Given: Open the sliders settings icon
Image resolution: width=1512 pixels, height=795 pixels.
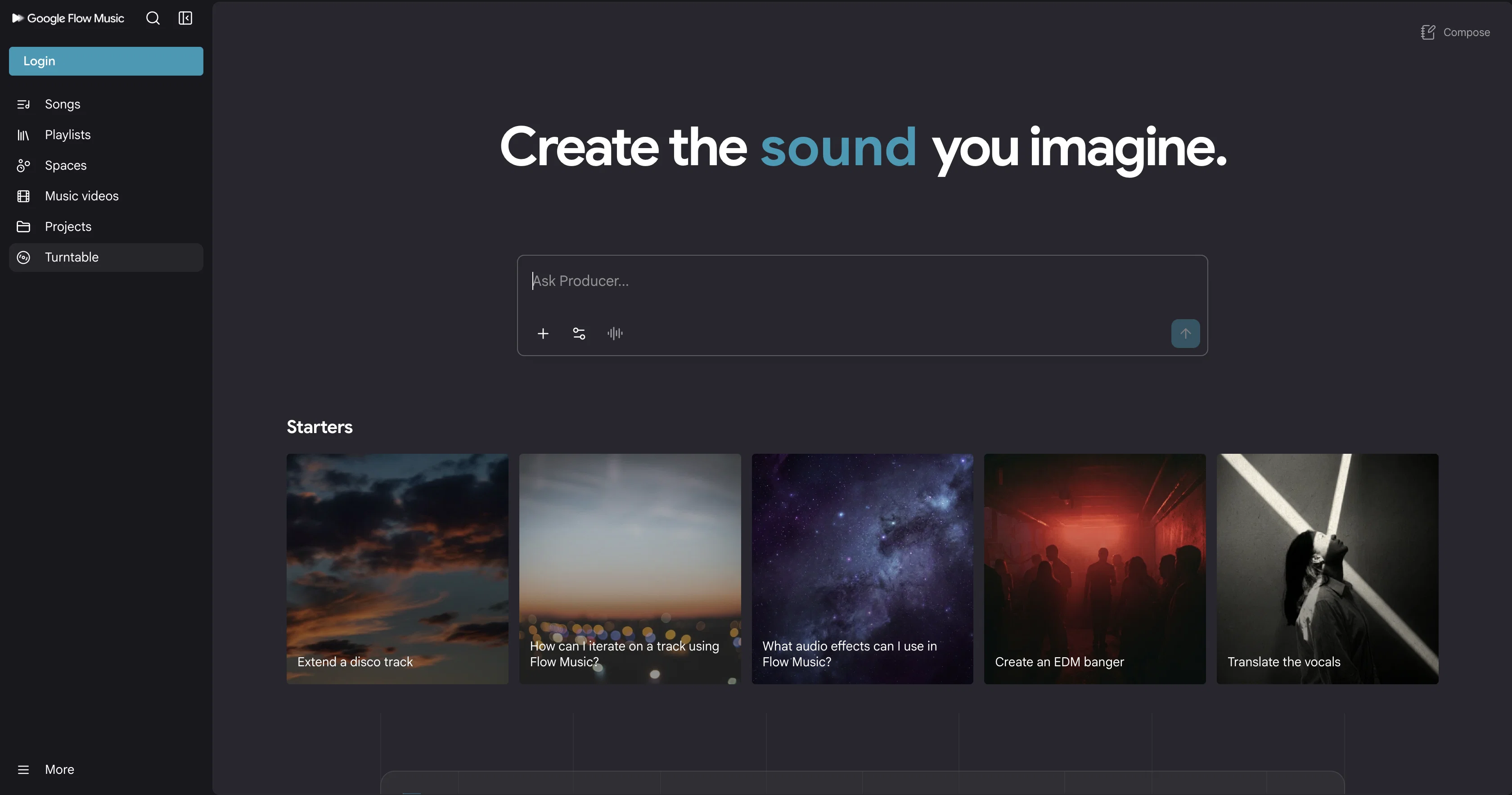Looking at the screenshot, I should click(x=579, y=334).
